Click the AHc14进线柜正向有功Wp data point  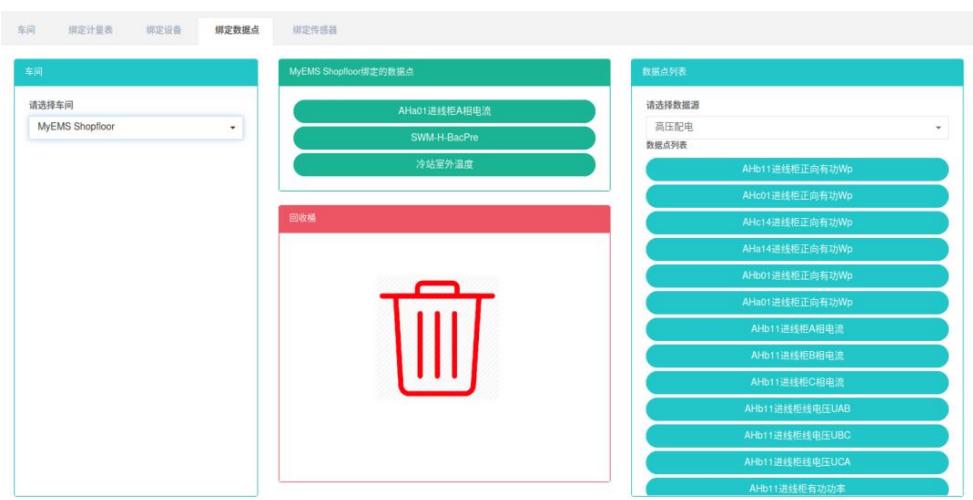[796, 222]
